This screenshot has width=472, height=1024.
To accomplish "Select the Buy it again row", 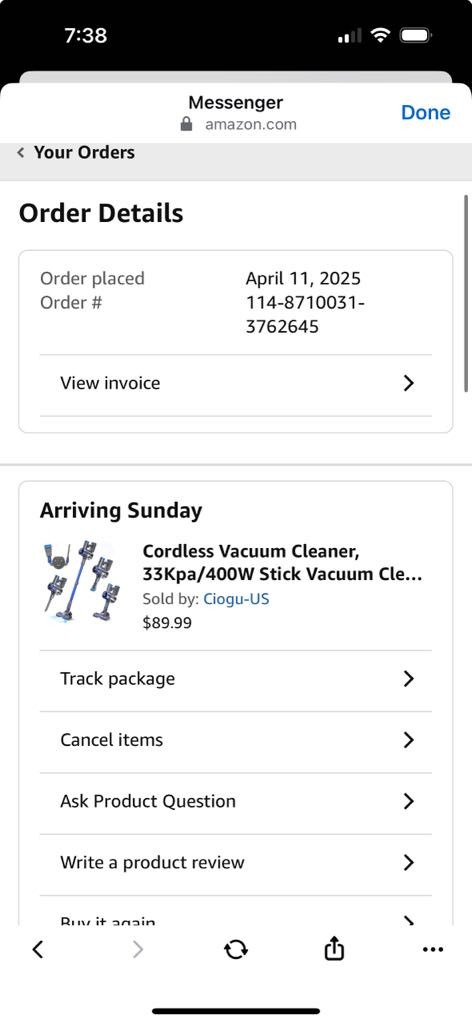I will pos(236,912).
